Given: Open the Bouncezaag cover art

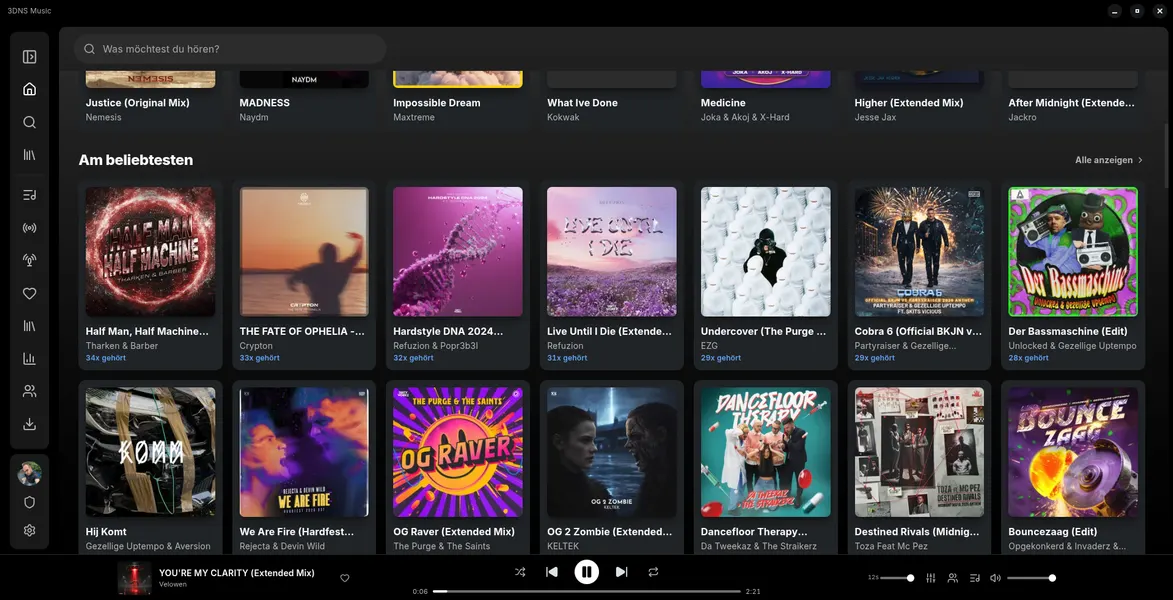Looking at the screenshot, I should click(x=1073, y=452).
